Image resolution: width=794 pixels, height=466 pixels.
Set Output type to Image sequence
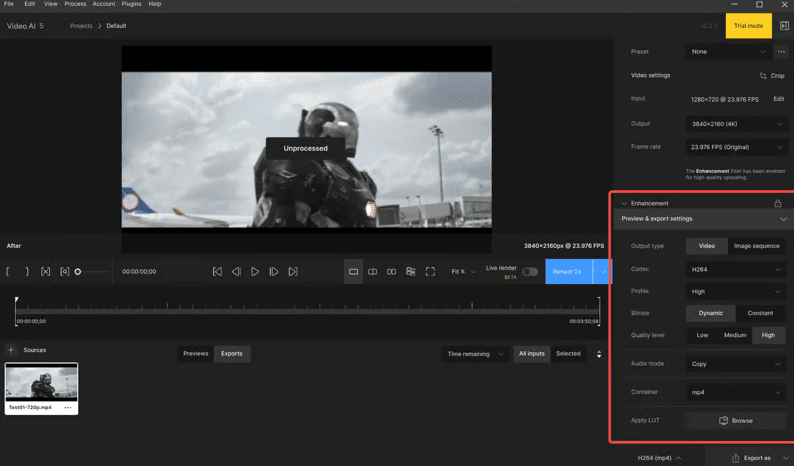757,246
